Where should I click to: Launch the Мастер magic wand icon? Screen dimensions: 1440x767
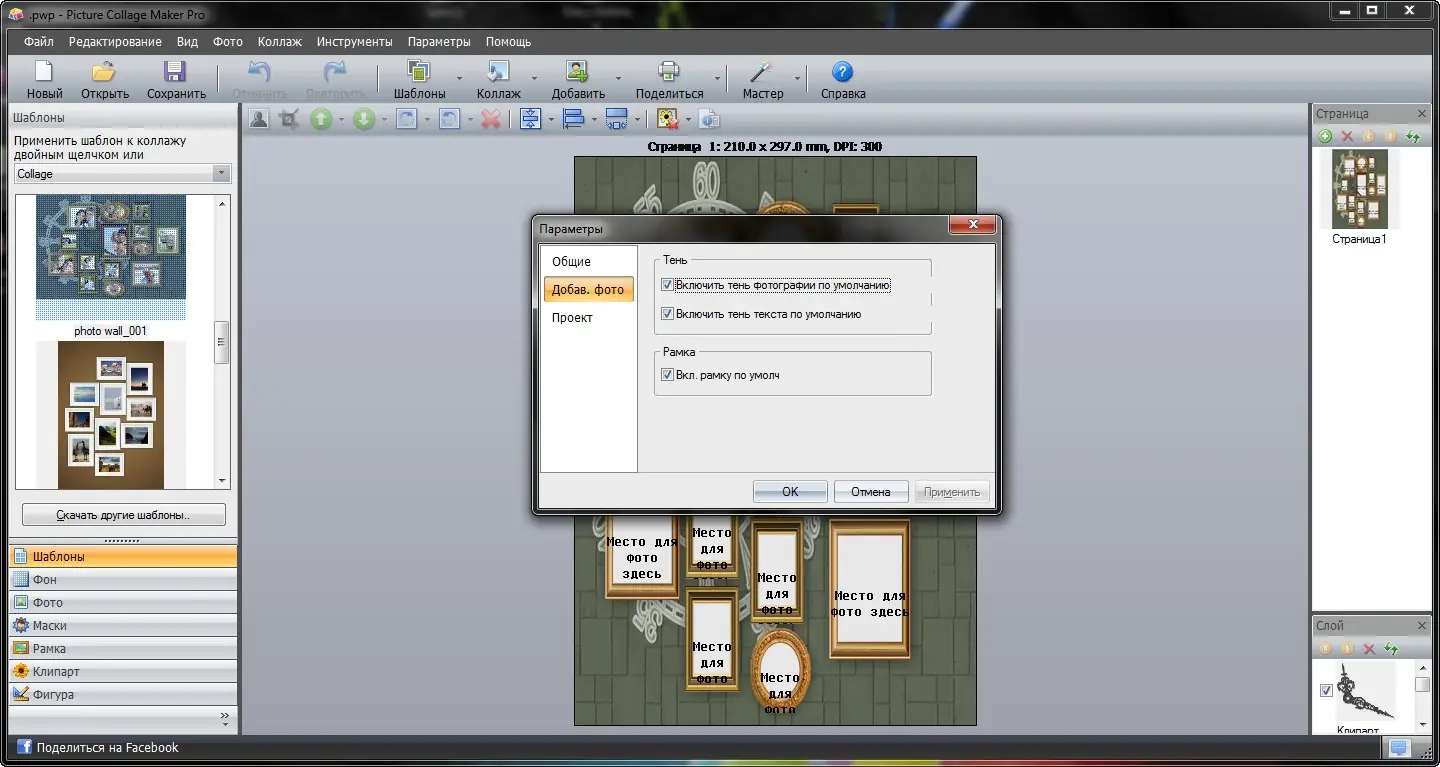(x=762, y=72)
